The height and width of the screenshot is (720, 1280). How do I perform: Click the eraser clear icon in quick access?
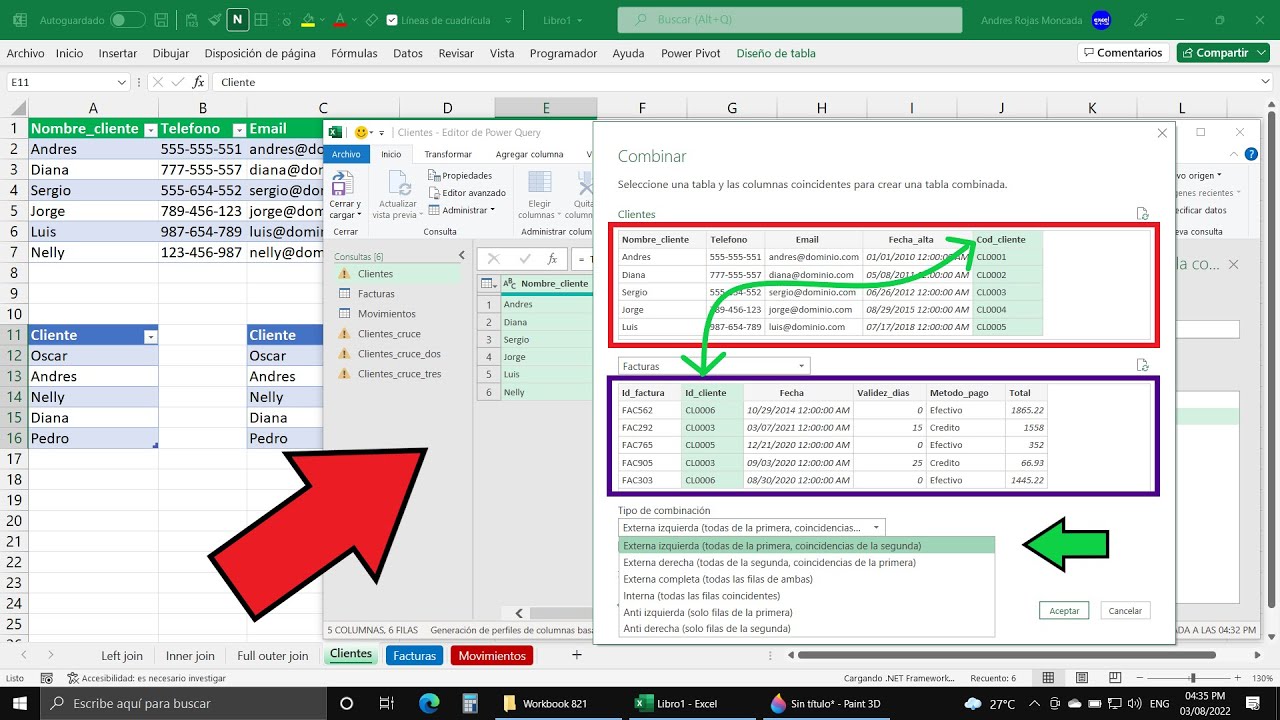click(371, 20)
